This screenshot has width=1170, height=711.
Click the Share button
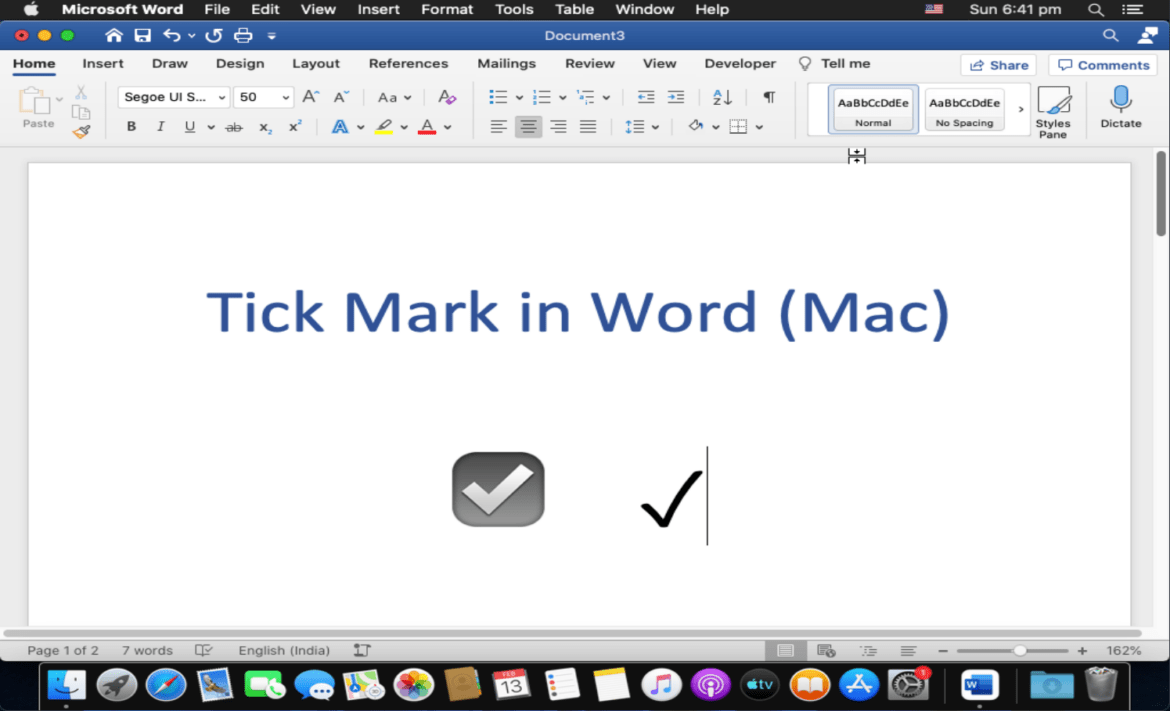pyautogui.click(x=998, y=65)
